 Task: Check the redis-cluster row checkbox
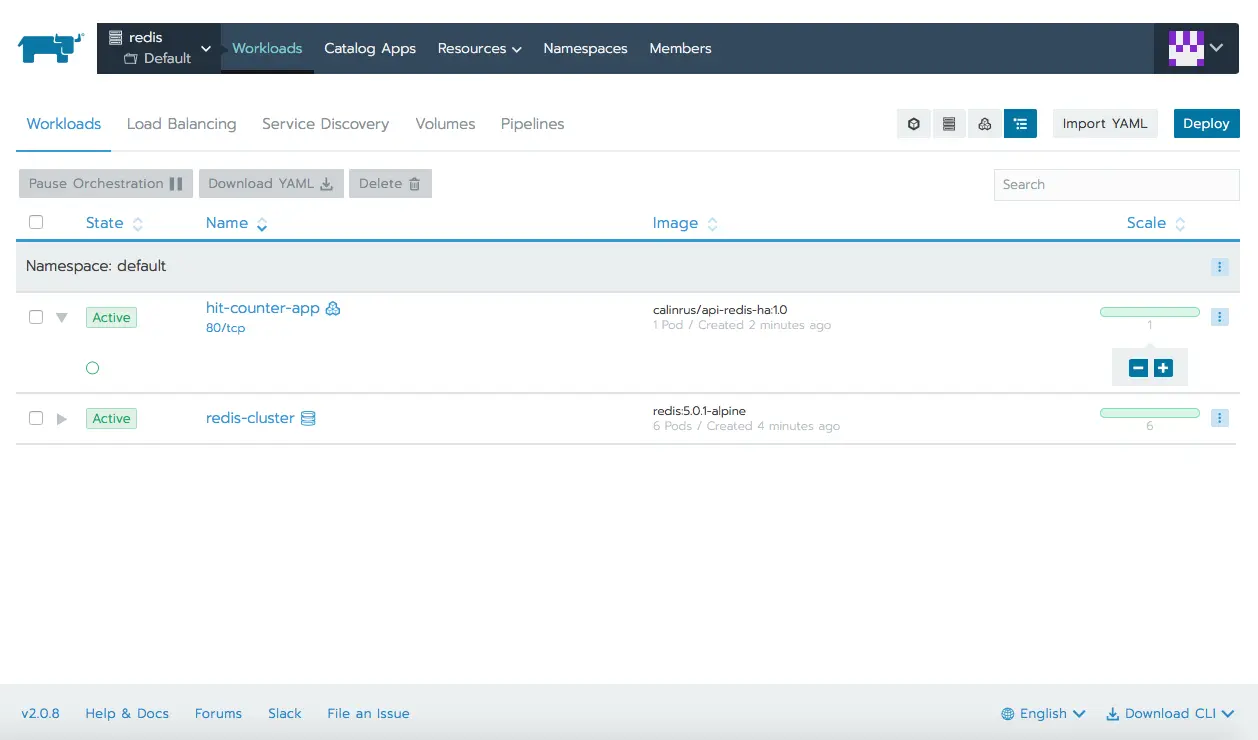pos(36,418)
